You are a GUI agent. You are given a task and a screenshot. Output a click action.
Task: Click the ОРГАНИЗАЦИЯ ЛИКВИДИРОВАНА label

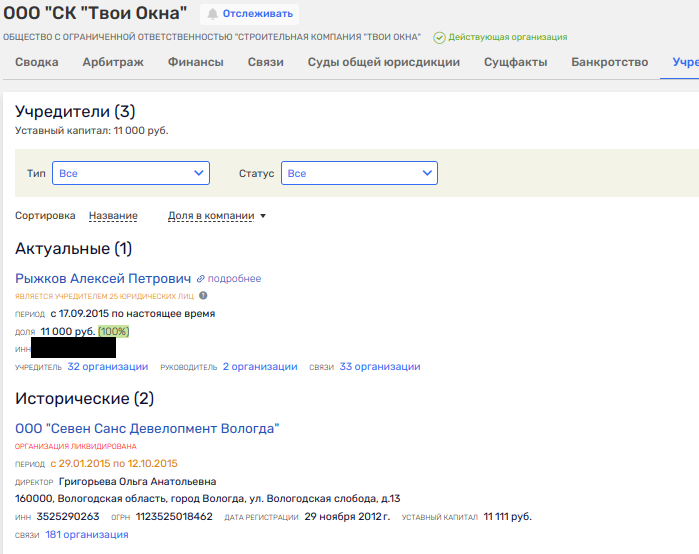coord(76,447)
